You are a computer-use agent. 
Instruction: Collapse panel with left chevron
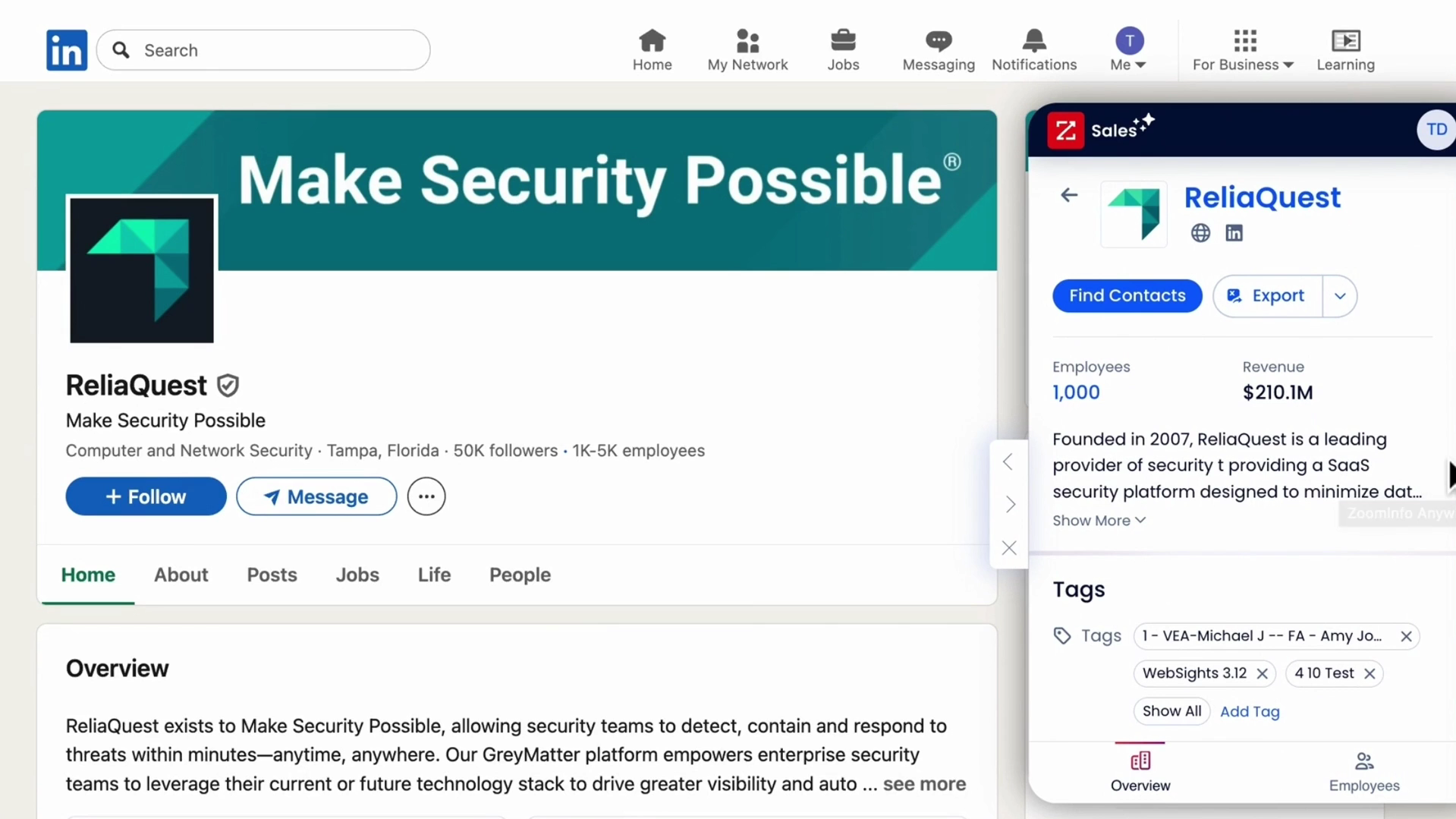click(x=1008, y=461)
